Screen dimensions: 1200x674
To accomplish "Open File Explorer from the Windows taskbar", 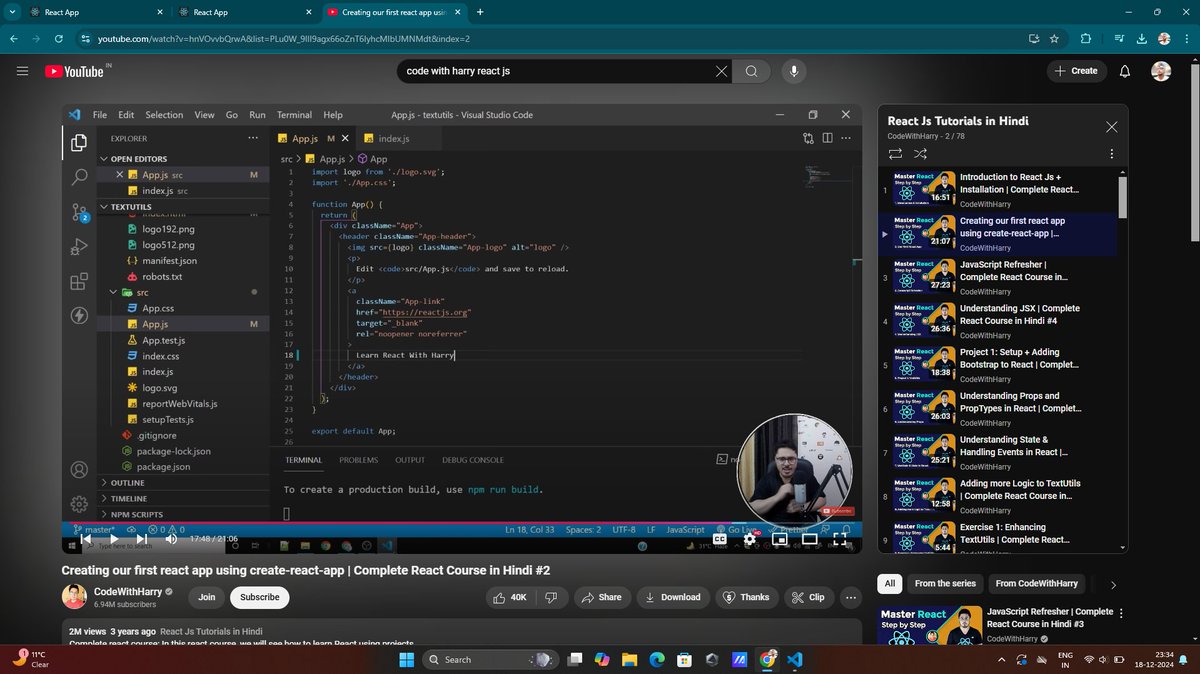I will point(628,660).
